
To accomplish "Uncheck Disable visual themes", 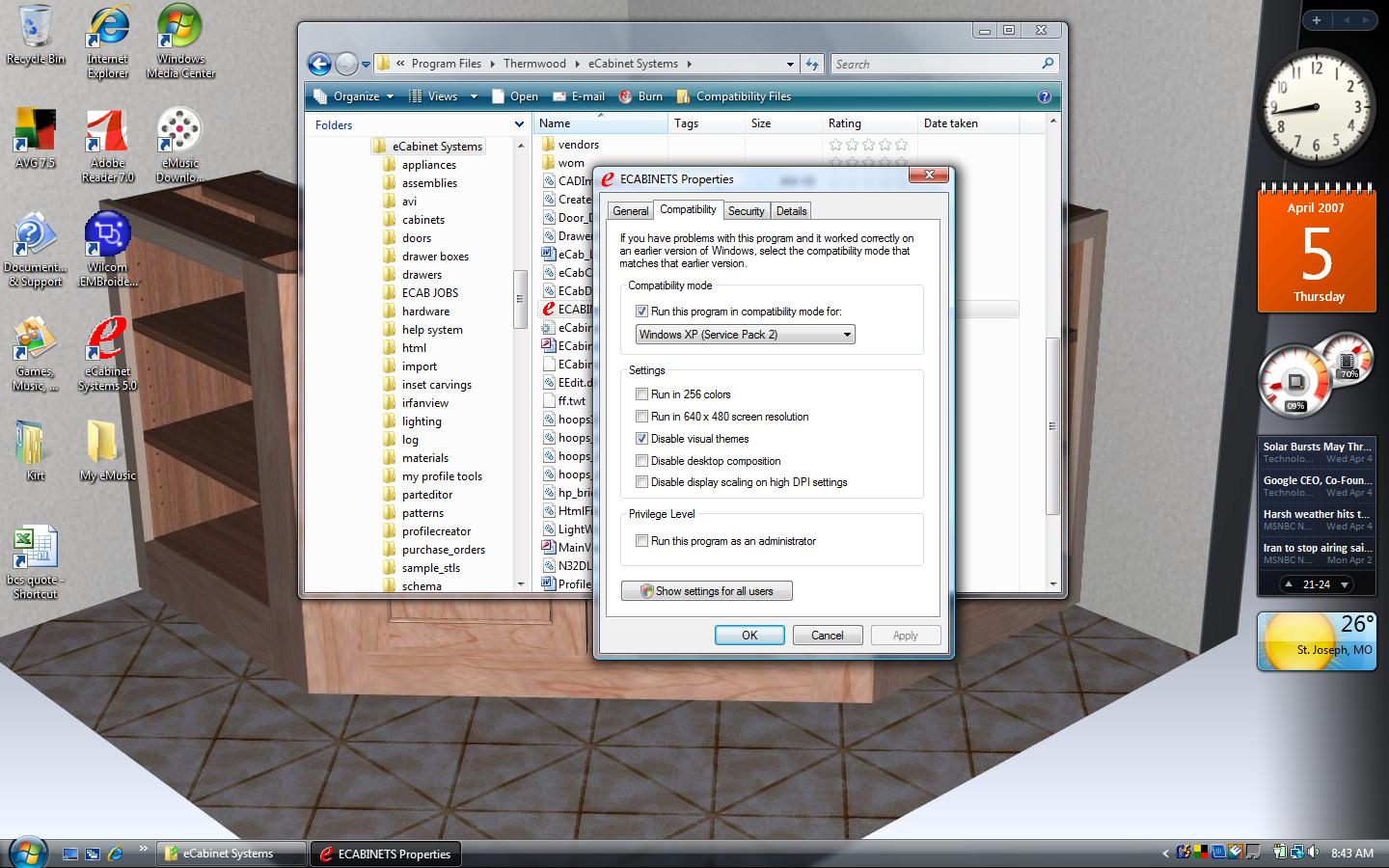I will click(641, 439).
